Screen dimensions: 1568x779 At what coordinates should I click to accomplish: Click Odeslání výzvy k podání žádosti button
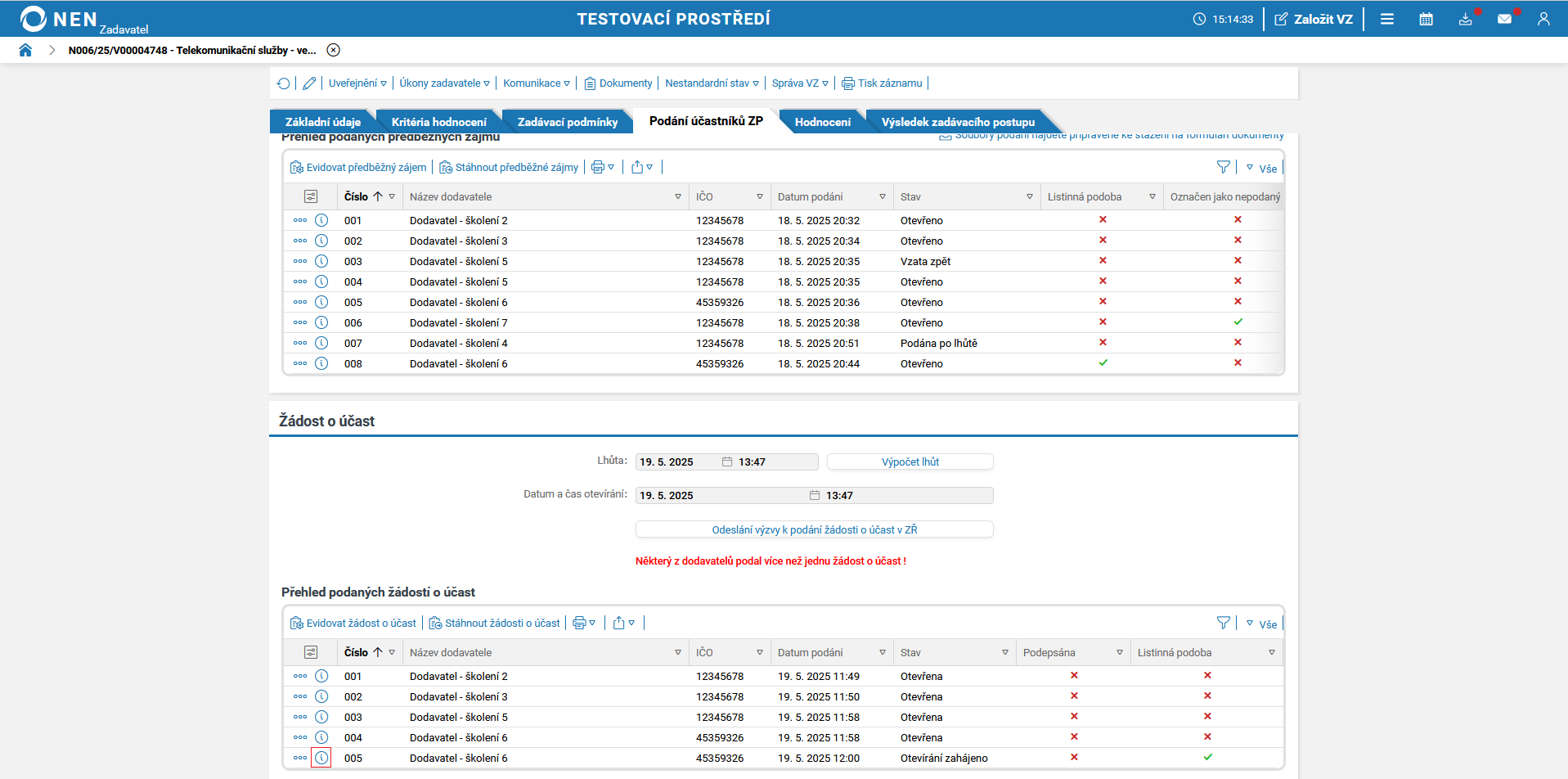pyautogui.click(x=814, y=530)
